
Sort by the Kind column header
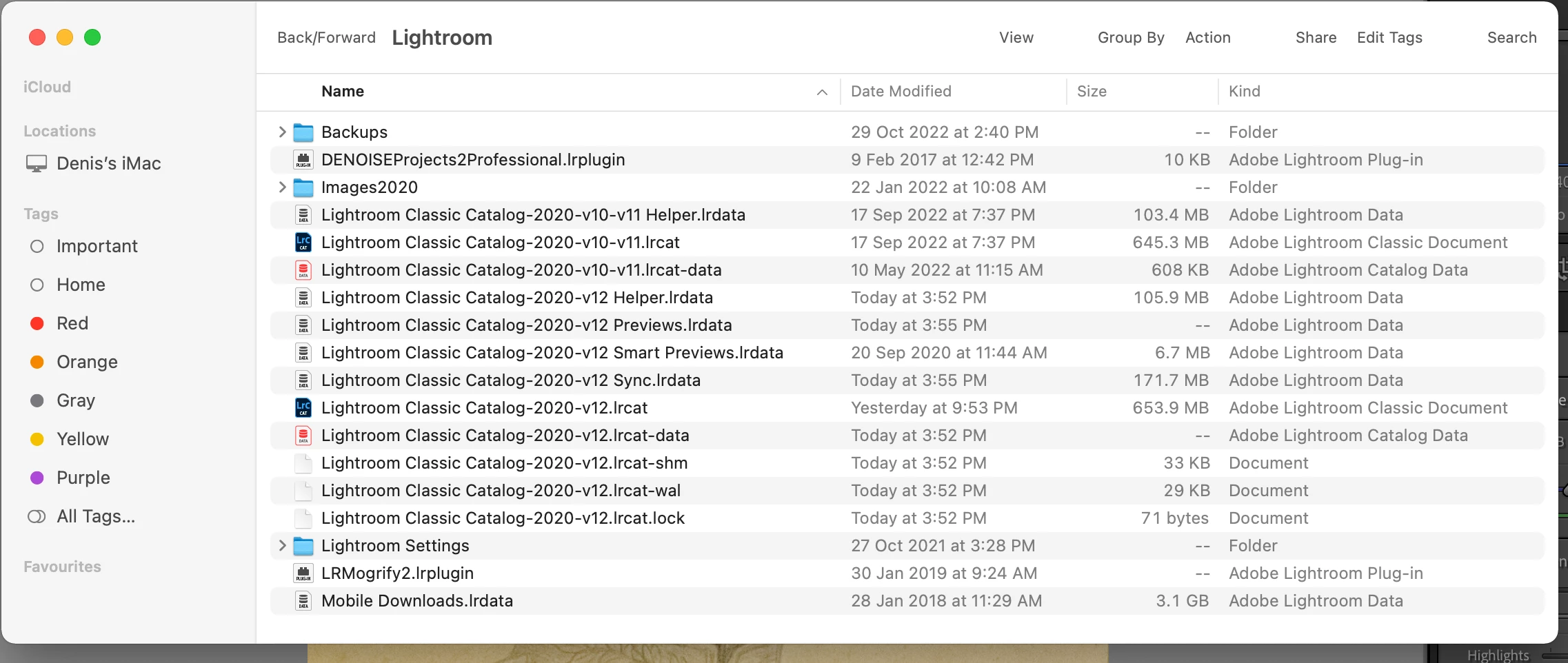pos(1244,92)
